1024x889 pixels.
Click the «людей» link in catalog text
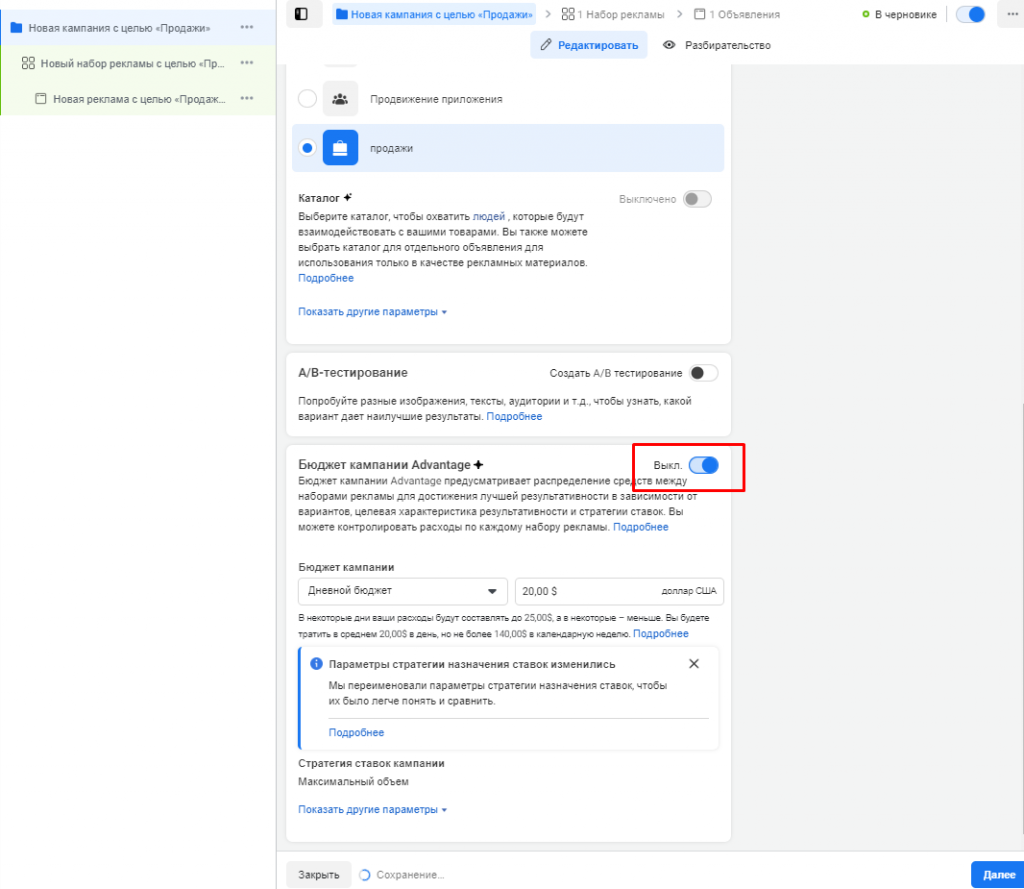click(x=488, y=216)
